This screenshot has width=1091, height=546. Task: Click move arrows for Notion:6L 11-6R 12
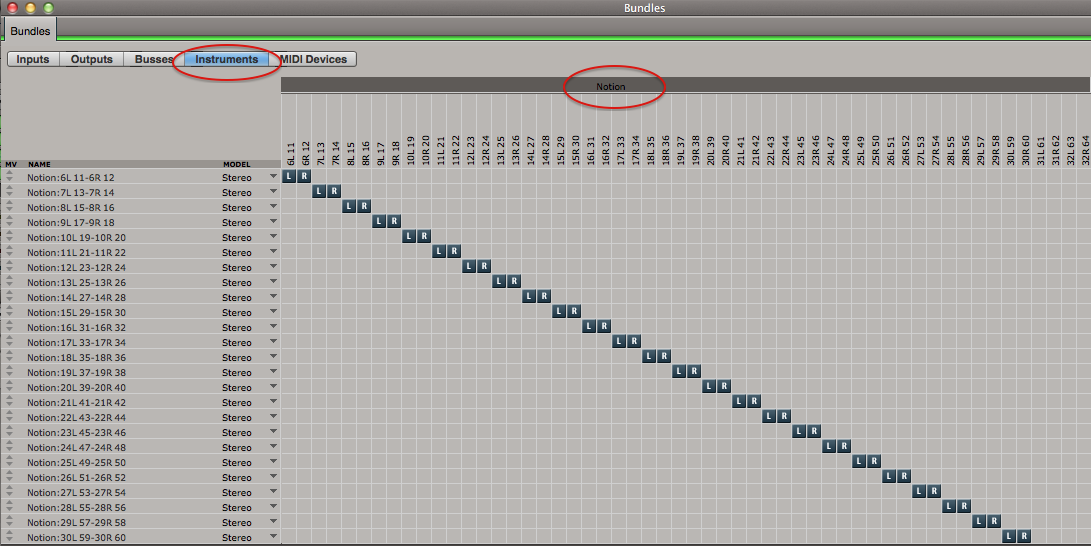(x=10, y=177)
